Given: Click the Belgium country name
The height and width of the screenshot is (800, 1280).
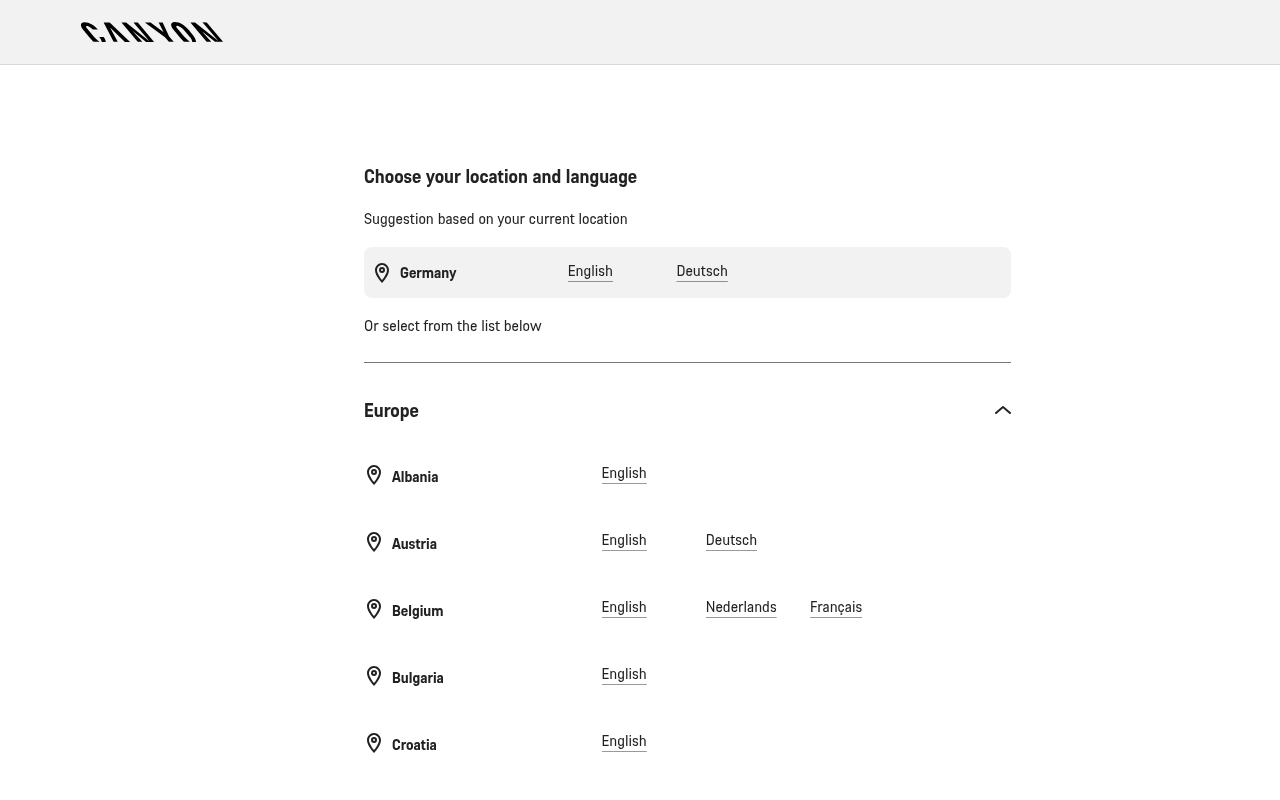Looking at the screenshot, I should click(x=417, y=611).
